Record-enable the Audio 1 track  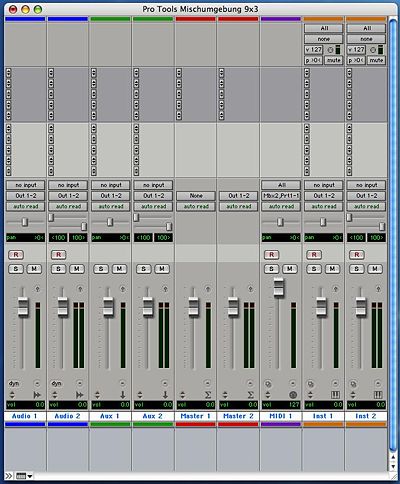coord(16,255)
